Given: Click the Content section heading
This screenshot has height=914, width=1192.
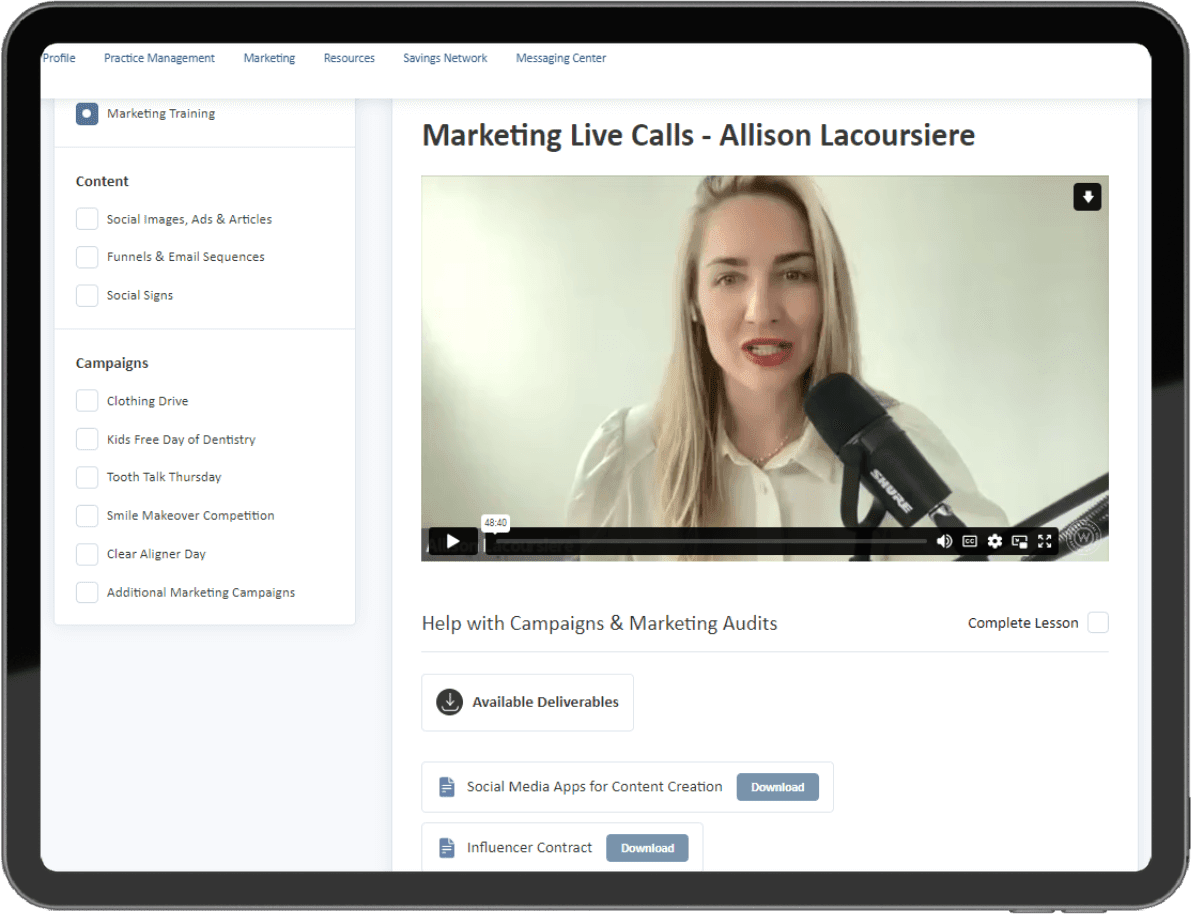Looking at the screenshot, I should (102, 181).
